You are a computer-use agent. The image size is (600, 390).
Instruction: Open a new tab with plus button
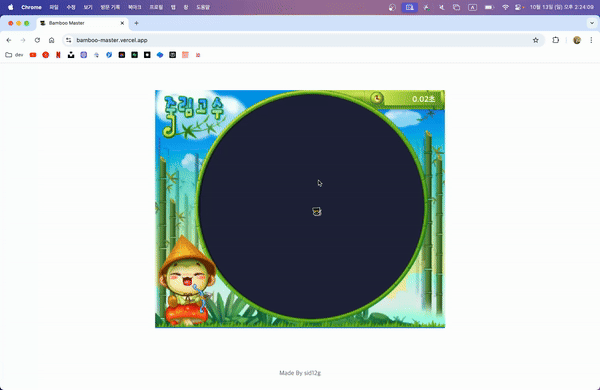(136, 23)
